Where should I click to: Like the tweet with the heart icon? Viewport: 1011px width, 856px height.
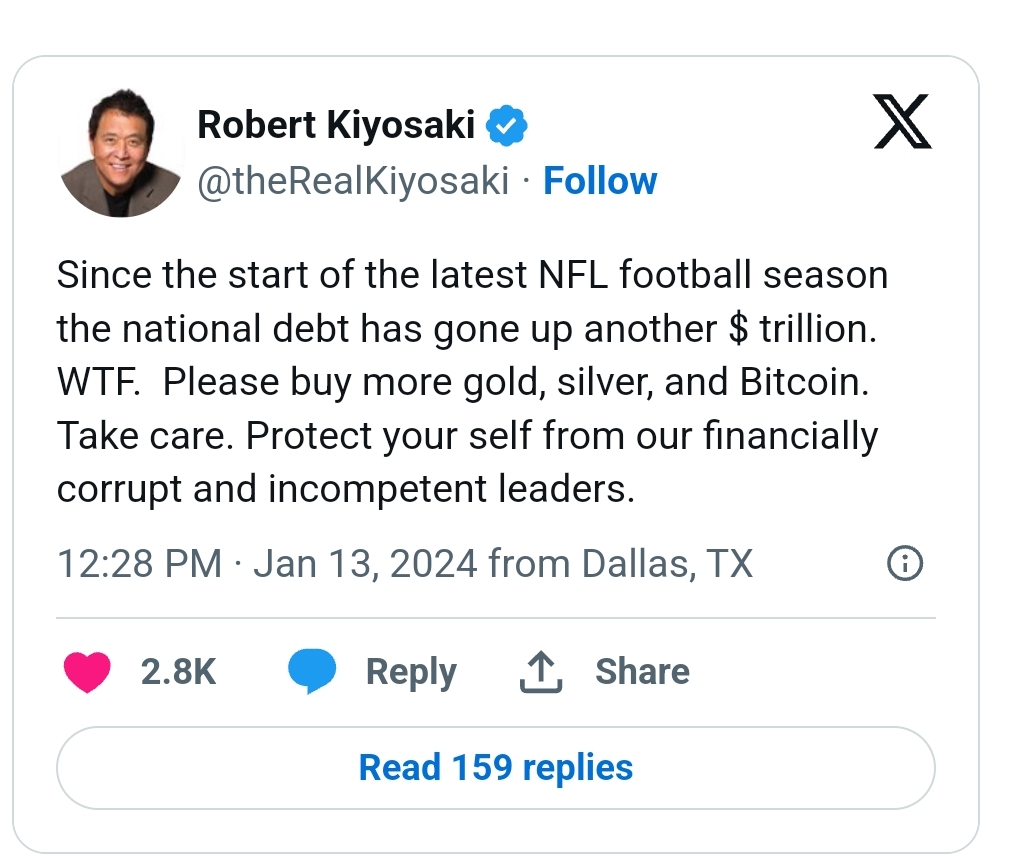tap(87, 672)
